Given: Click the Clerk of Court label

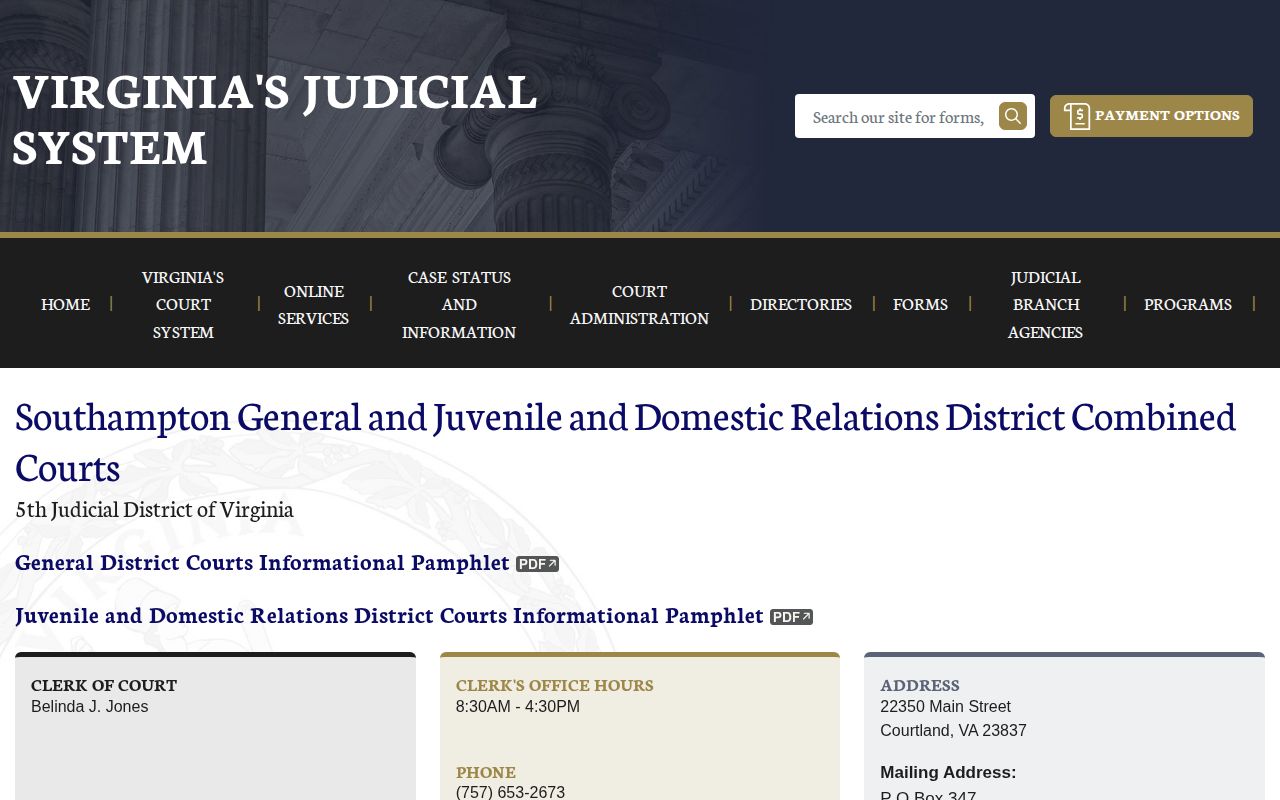Looking at the screenshot, I should (x=104, y=685).
